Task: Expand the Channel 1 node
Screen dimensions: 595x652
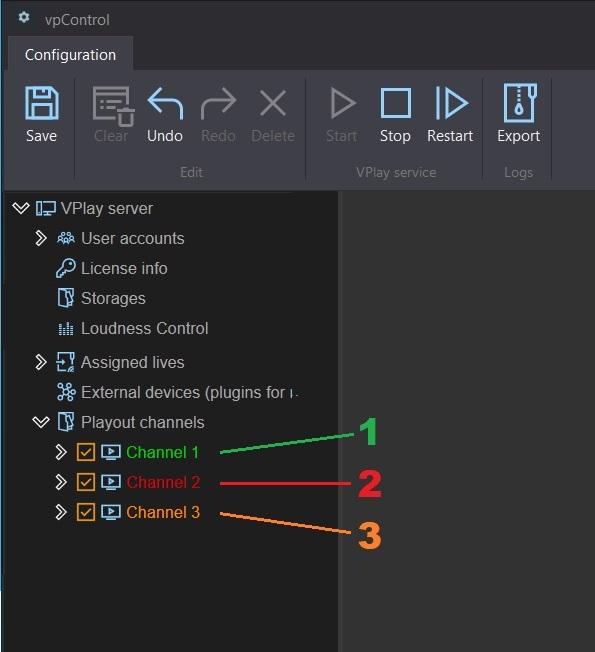Action: coord(61,452)
